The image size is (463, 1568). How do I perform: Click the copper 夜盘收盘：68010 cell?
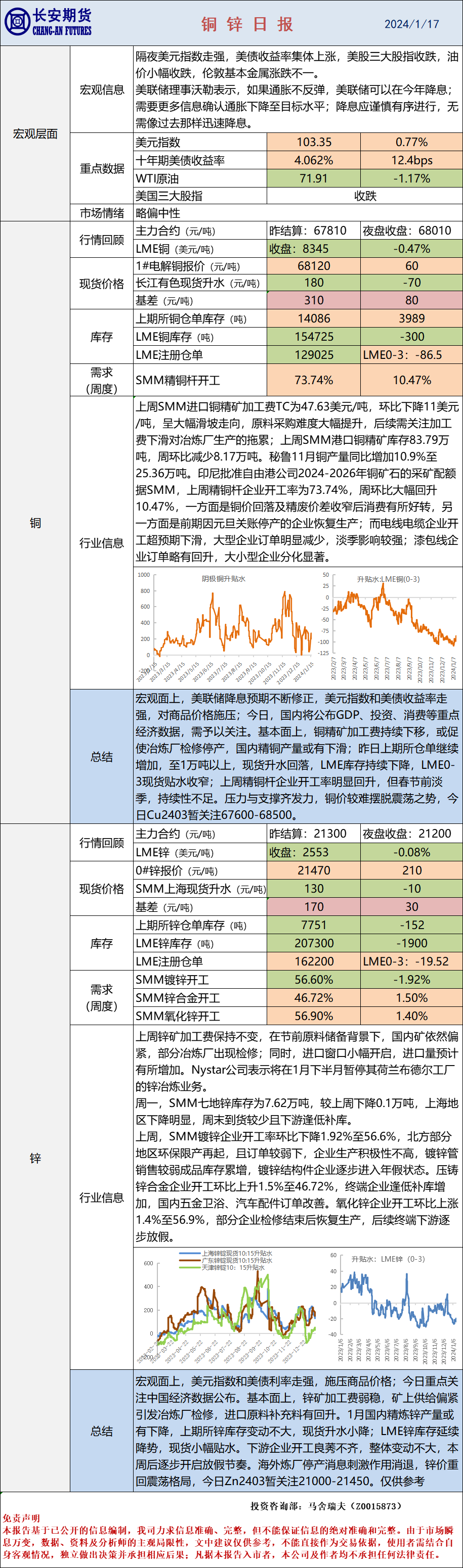click(412, 230)
